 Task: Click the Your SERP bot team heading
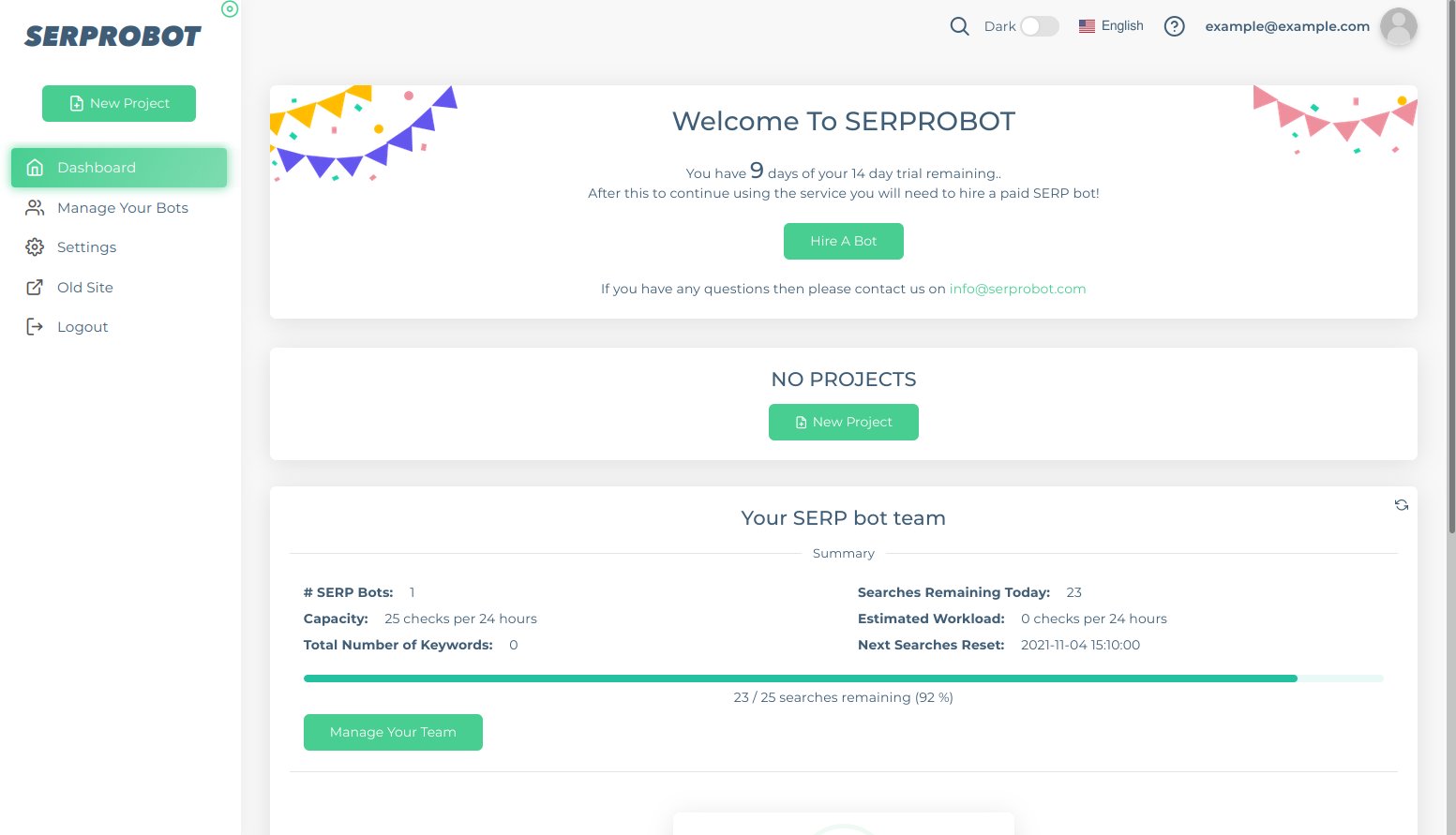pyautogui.click(x=844, y=518)
